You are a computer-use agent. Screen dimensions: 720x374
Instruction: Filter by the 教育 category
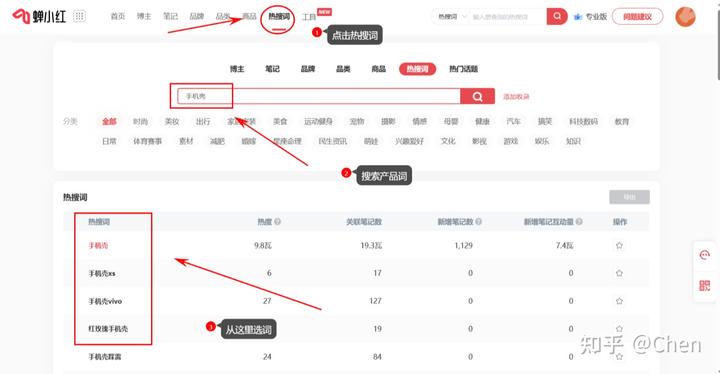click(x=622, y=122)
